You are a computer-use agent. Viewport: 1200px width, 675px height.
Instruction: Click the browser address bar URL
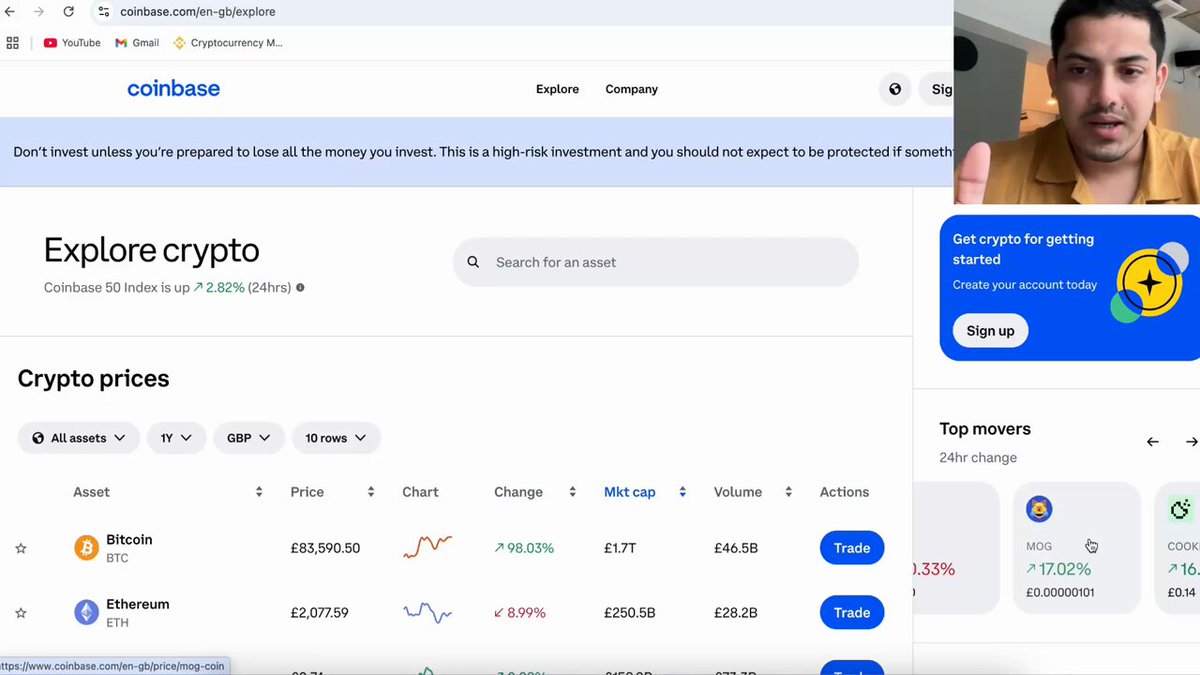click(198, 12)
